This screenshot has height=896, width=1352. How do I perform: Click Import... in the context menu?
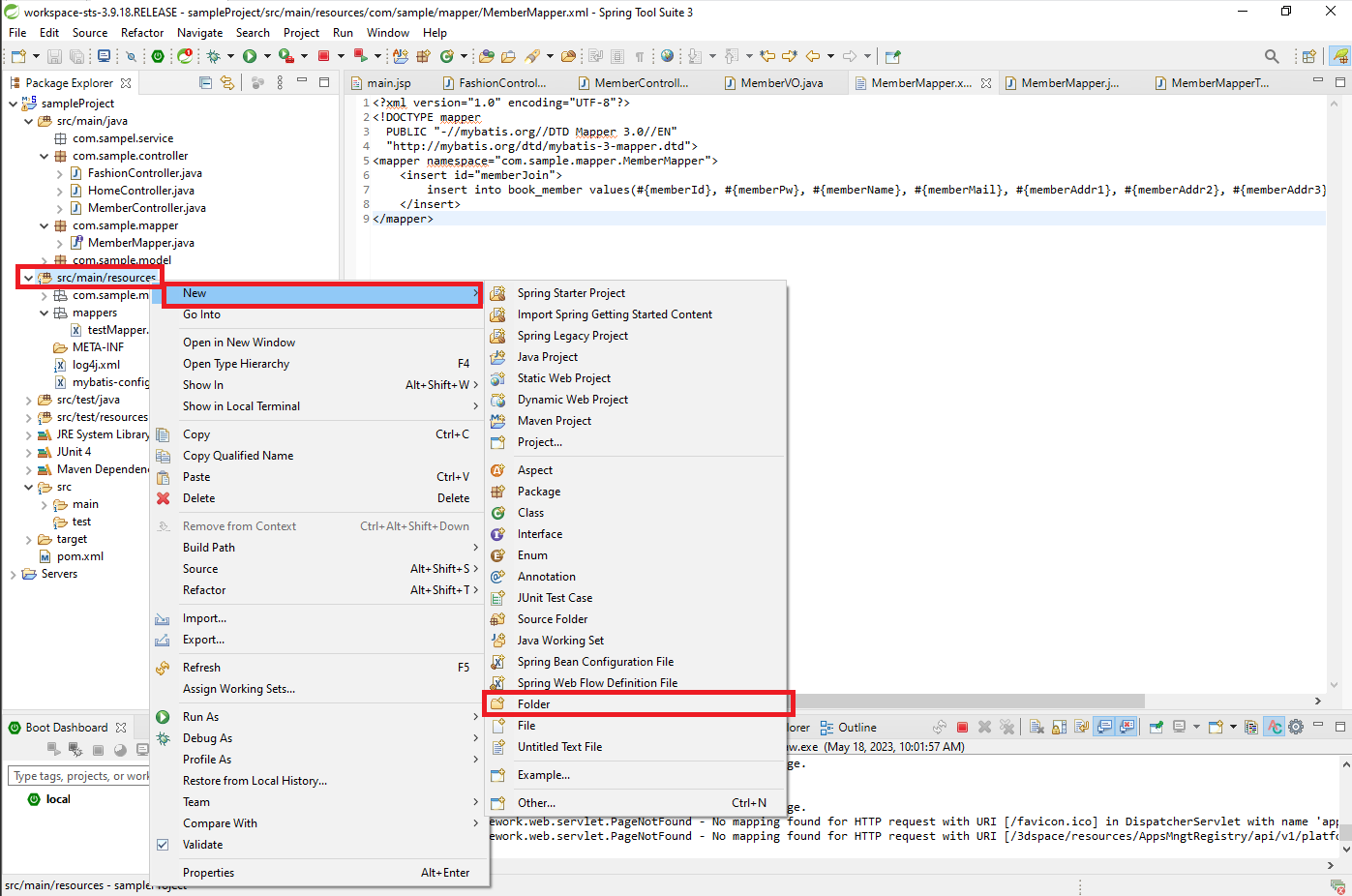319,618
